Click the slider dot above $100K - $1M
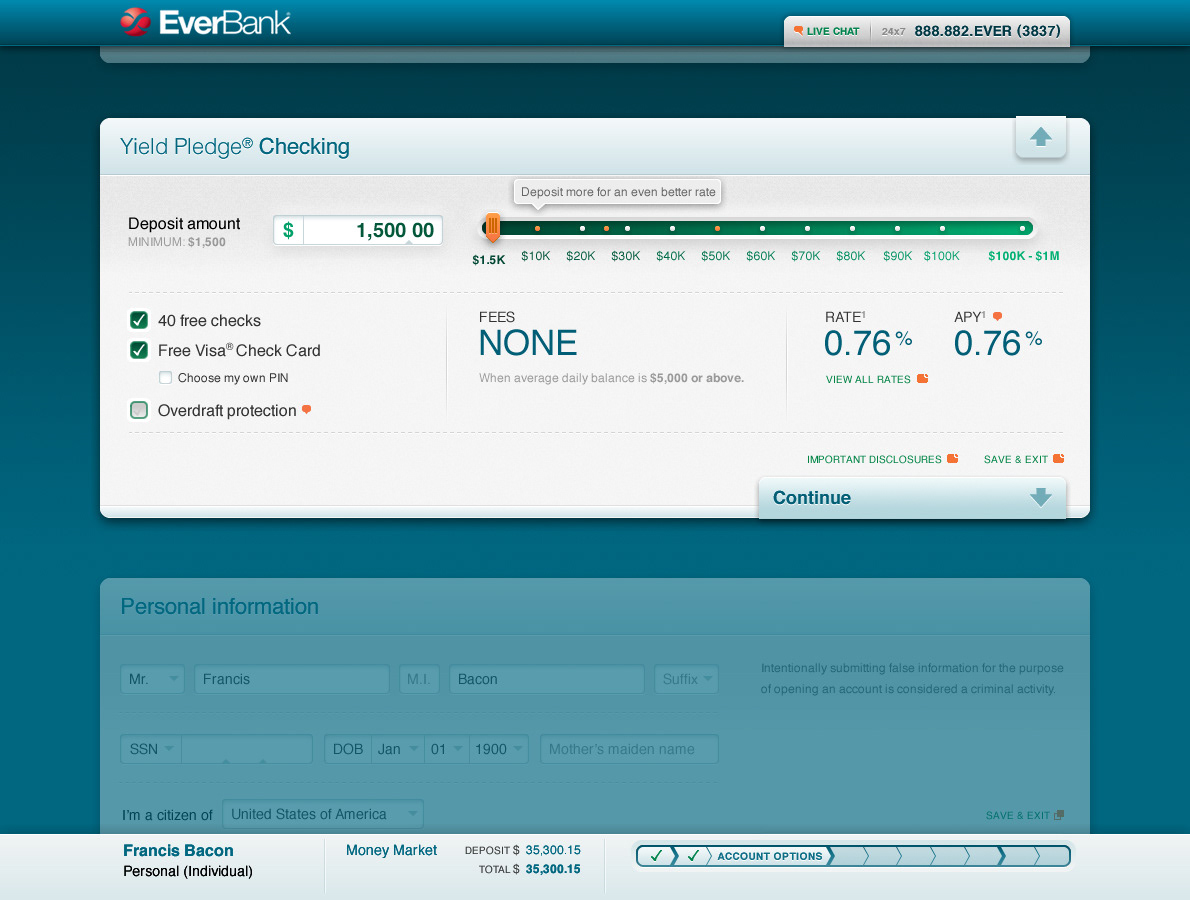The image size is (1190, 900). [1022, 228]
